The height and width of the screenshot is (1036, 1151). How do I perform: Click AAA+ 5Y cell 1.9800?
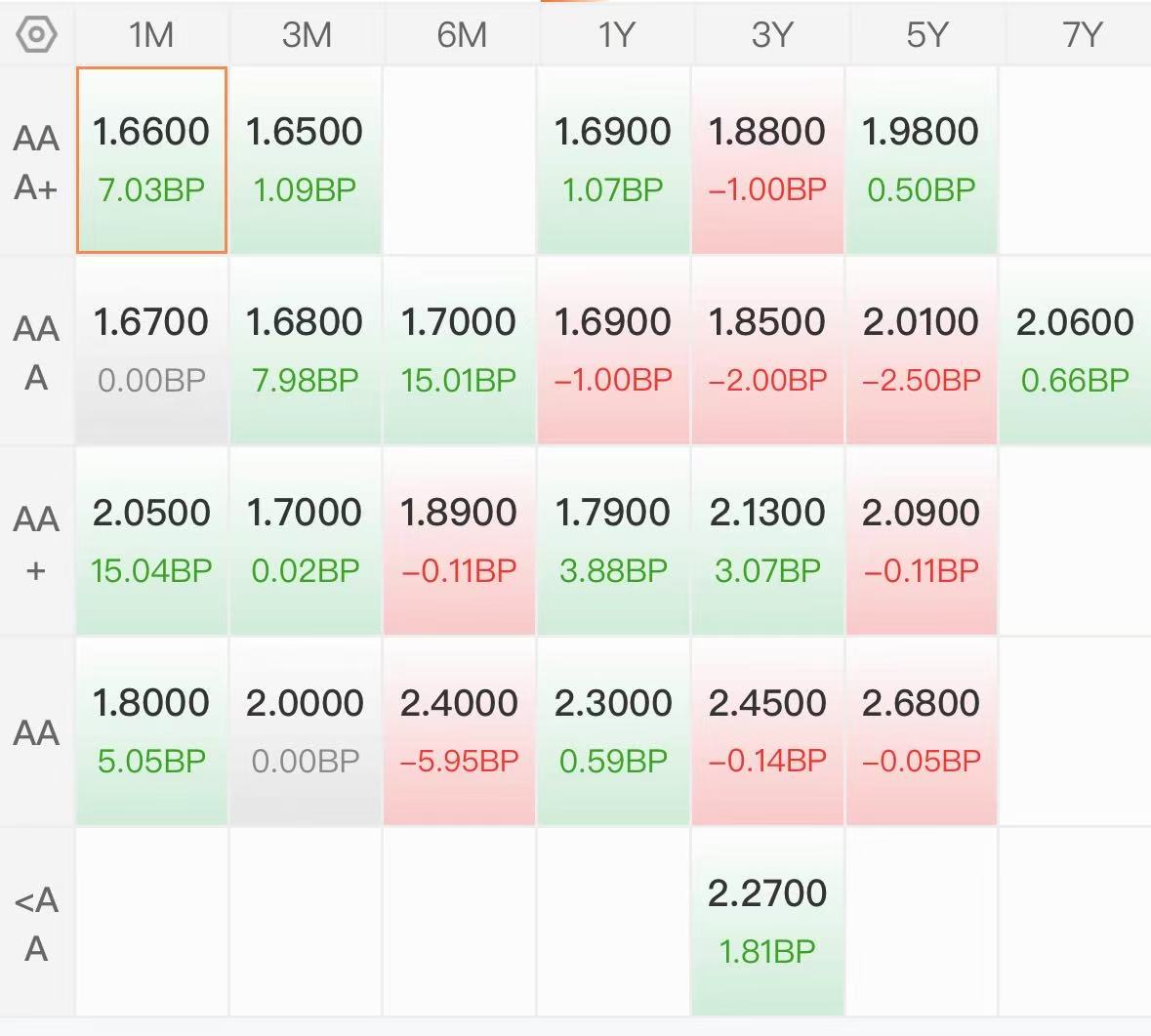pos(922,160)
